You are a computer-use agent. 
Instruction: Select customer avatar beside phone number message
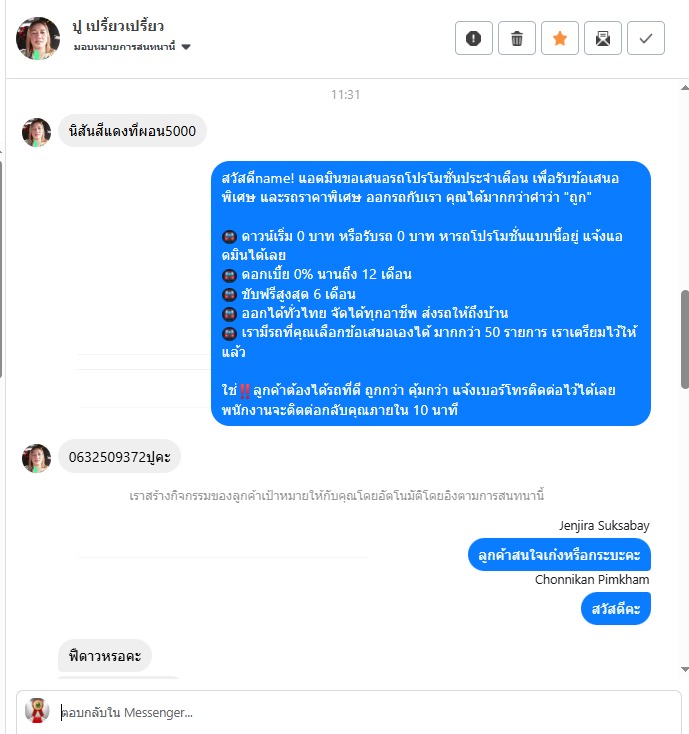pyautogui.click(x=37, y=458)
